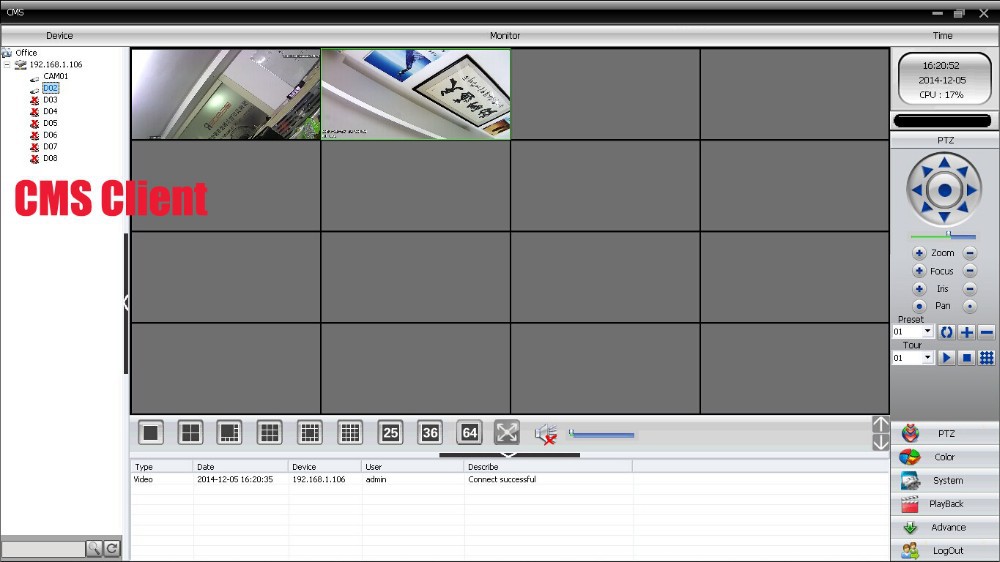1000x562 pixels.
Task: Start Pan with the left button
Action: 919,306
